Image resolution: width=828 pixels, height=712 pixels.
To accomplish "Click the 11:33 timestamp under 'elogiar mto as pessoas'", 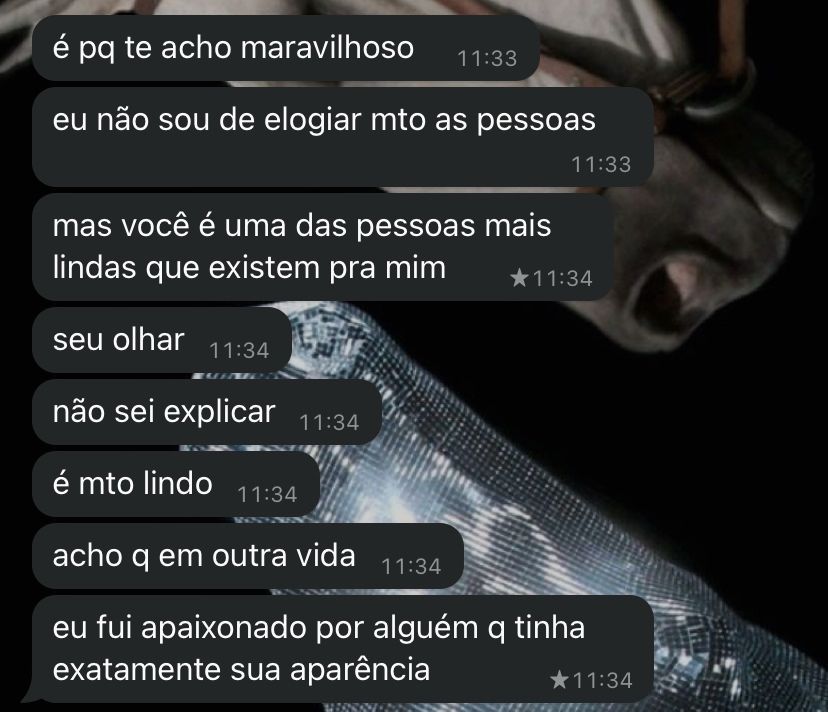I will pos(601,164).
